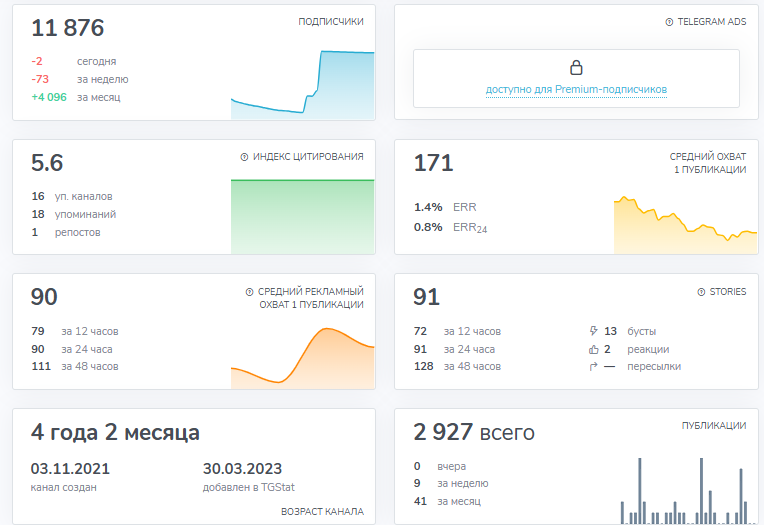Click the бусты link in Stories card
The height and width of the screenshot is (525, 764).
641,331
